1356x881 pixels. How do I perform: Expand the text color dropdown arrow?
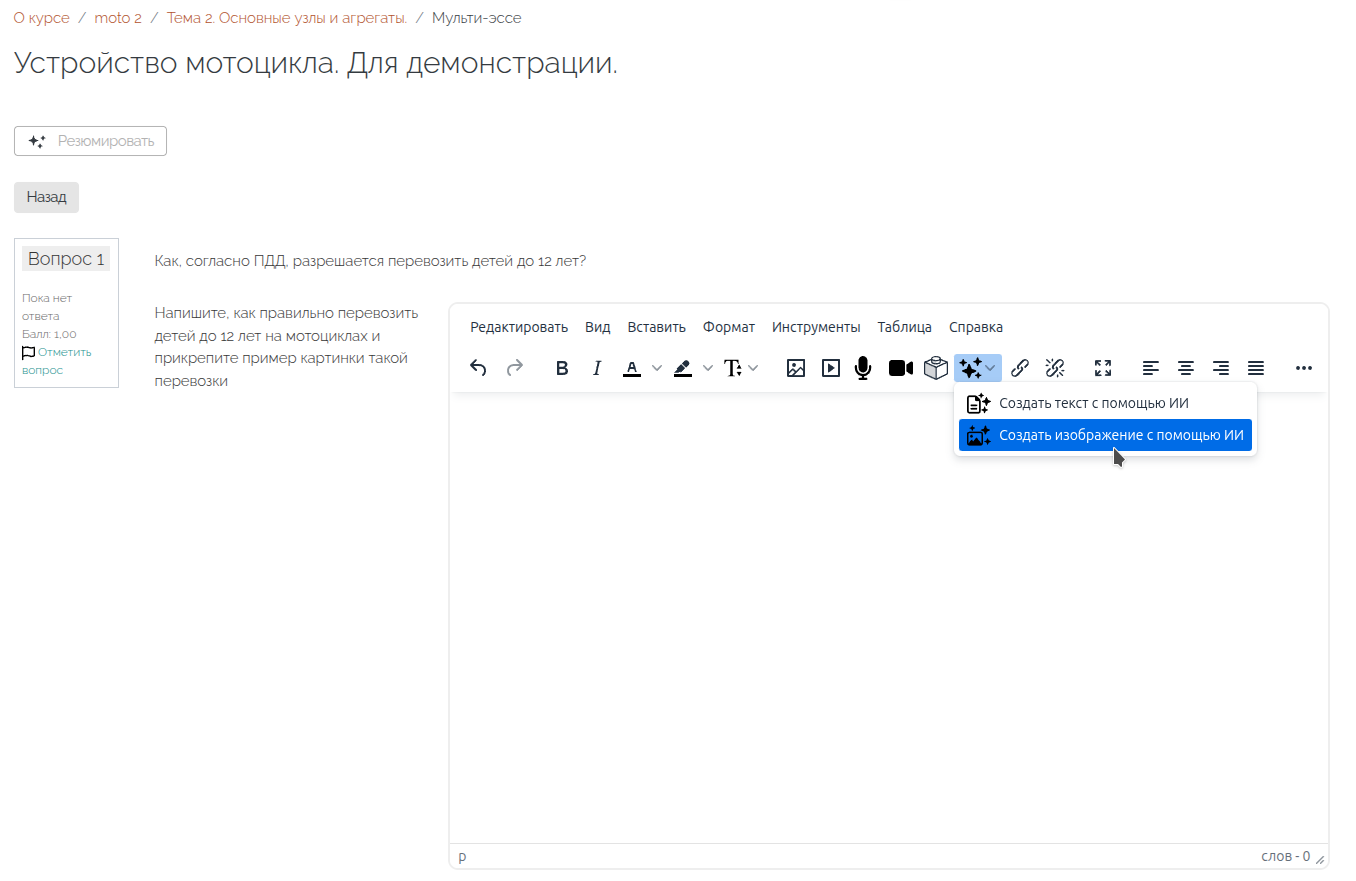(x=657, y=368)
